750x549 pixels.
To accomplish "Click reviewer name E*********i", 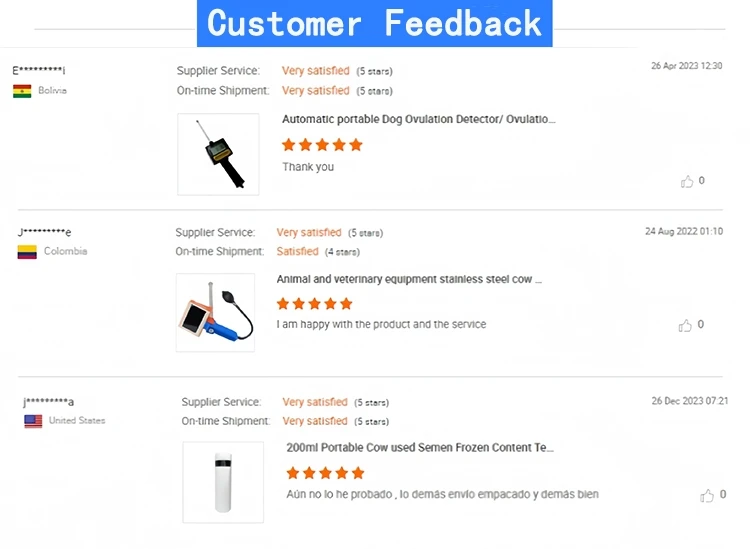I will (39, 71).
